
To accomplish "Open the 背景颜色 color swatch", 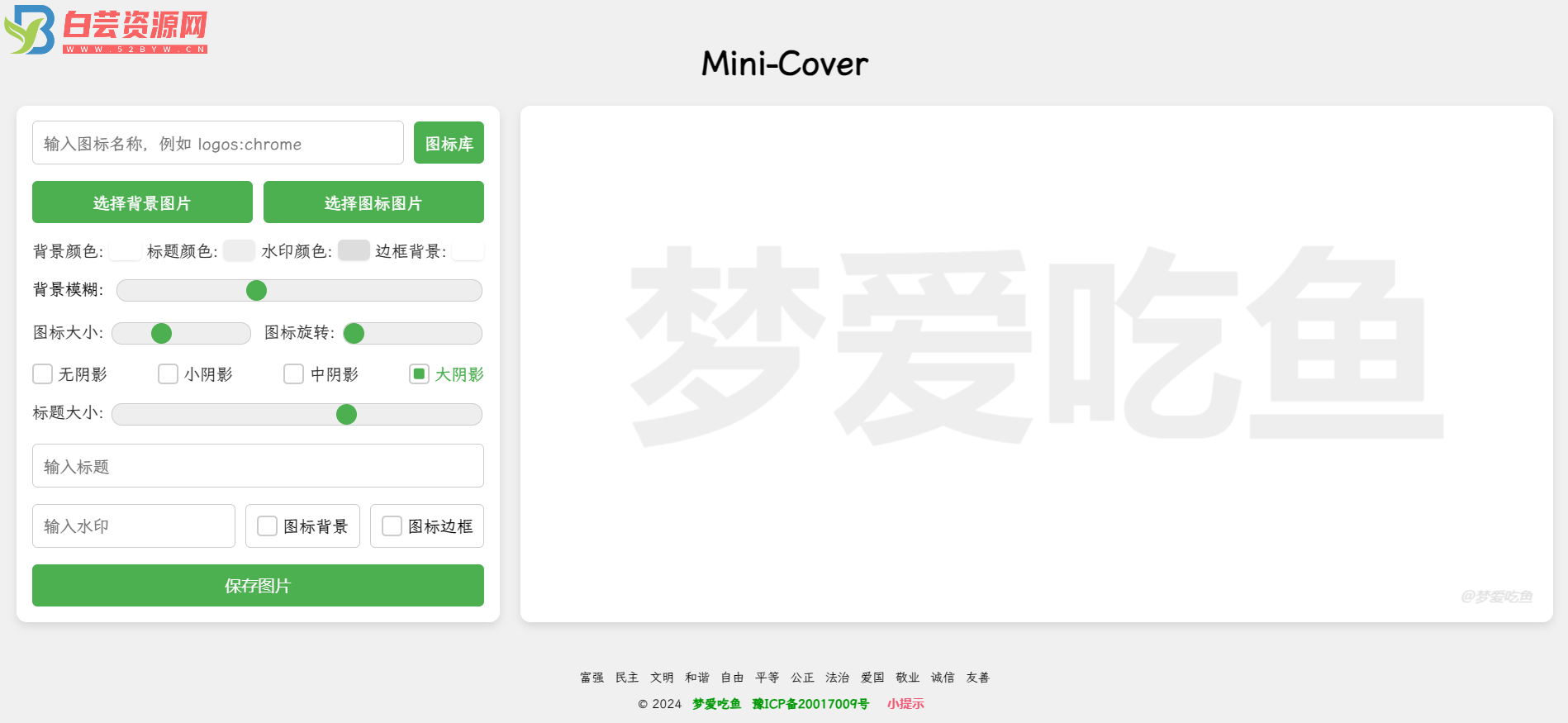I will click(x=125, y=250).
